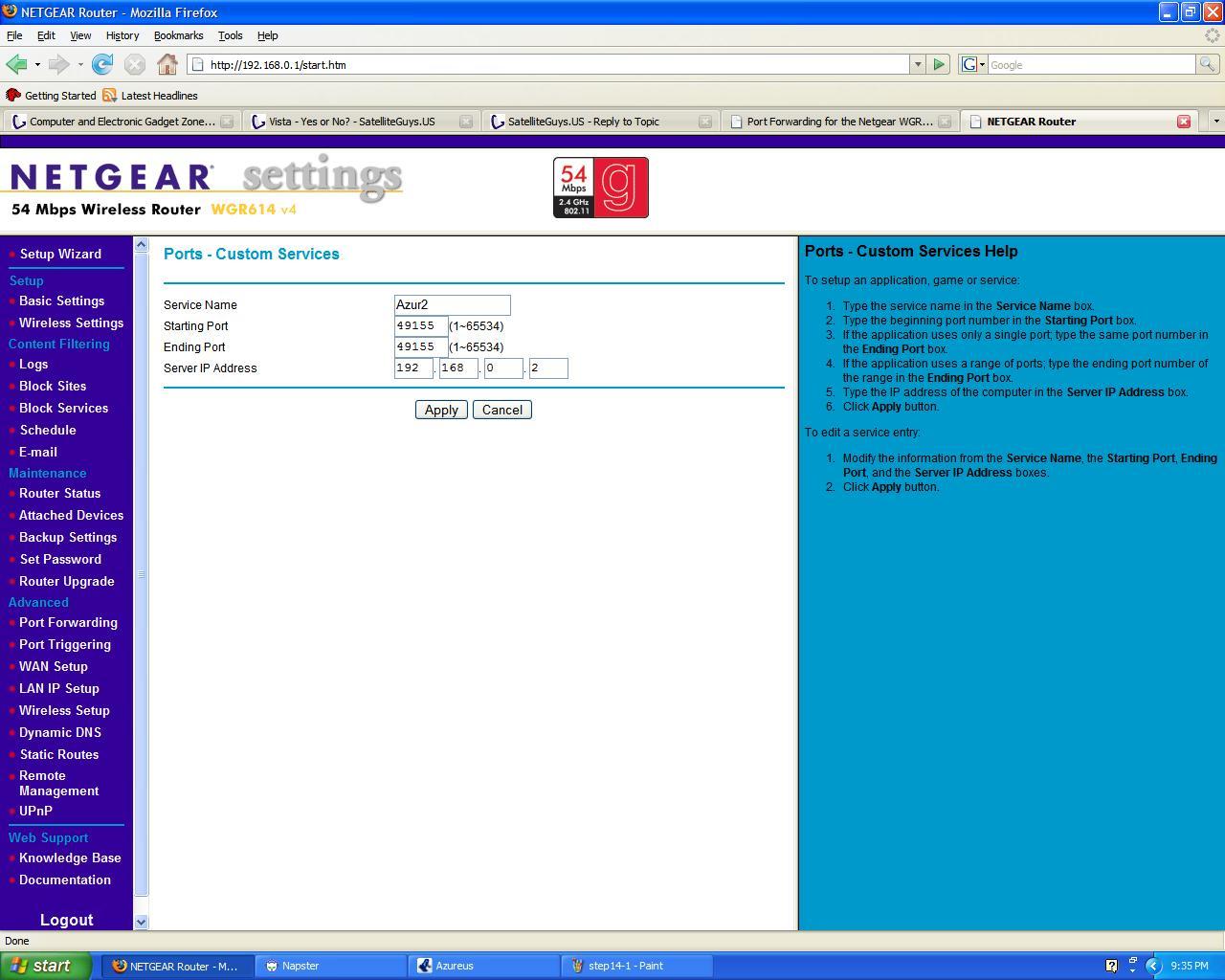Open Block Sites link
1225x980 pixels.
click(x=53, y=386)
